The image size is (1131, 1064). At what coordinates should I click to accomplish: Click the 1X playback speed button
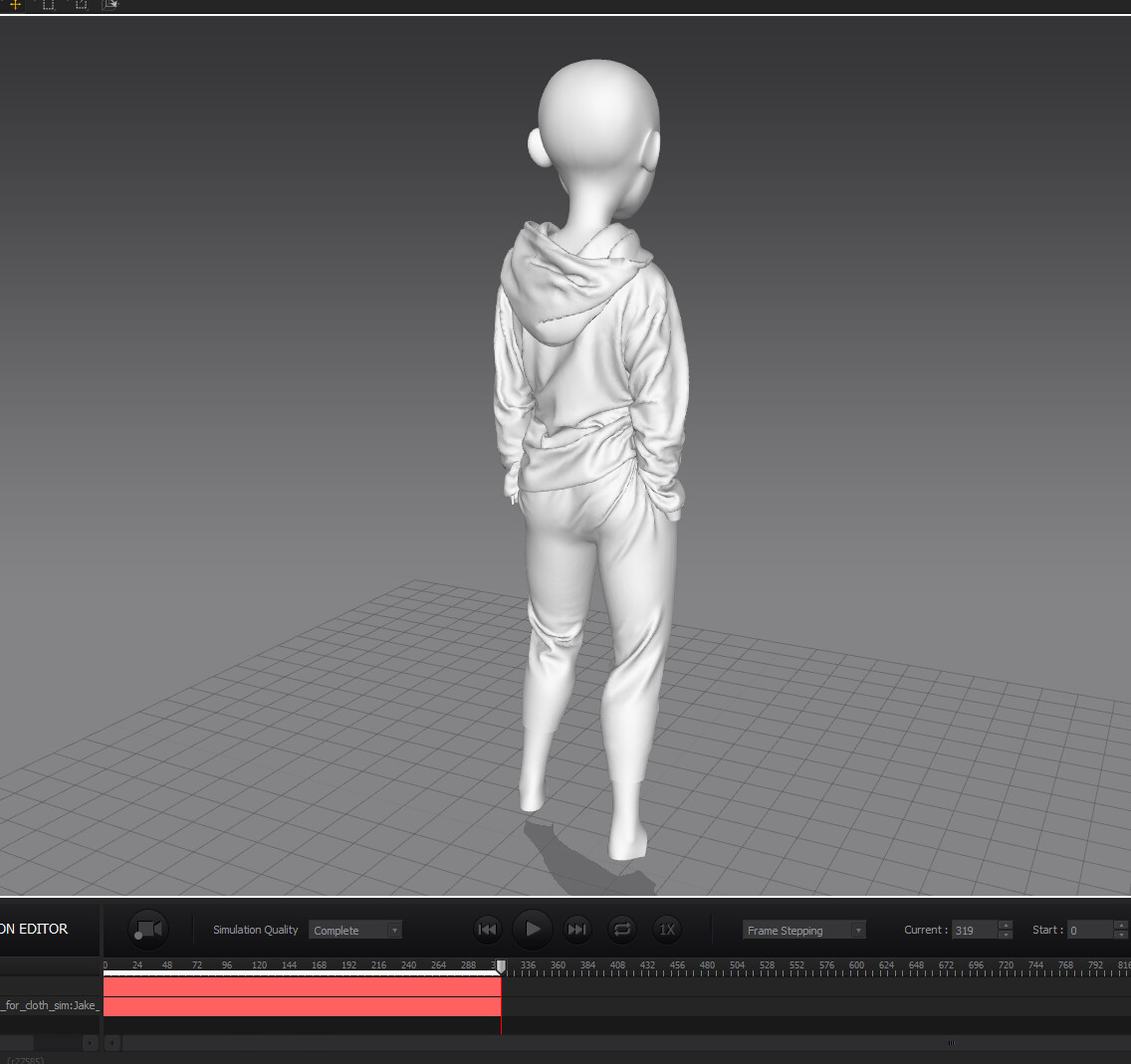tap(667, 930)
